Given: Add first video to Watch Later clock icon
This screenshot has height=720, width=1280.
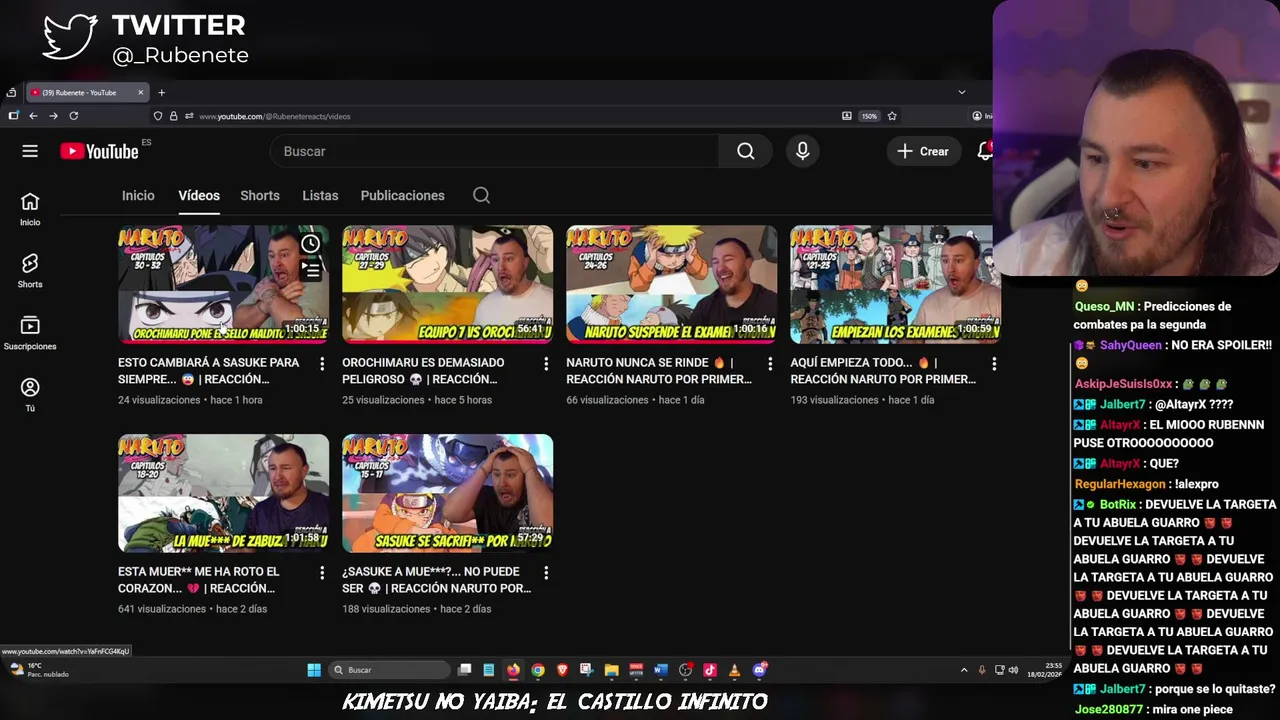Looking at the screenshot, I should point(311,244).
